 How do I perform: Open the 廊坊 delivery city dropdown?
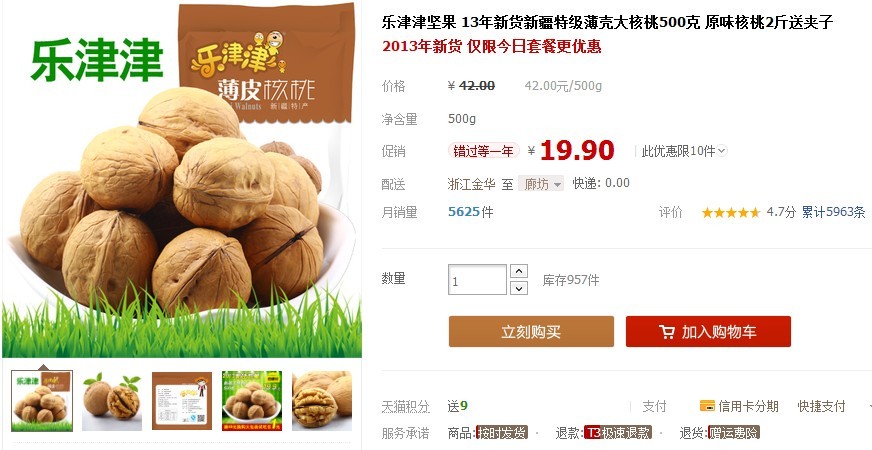point(541,184)
